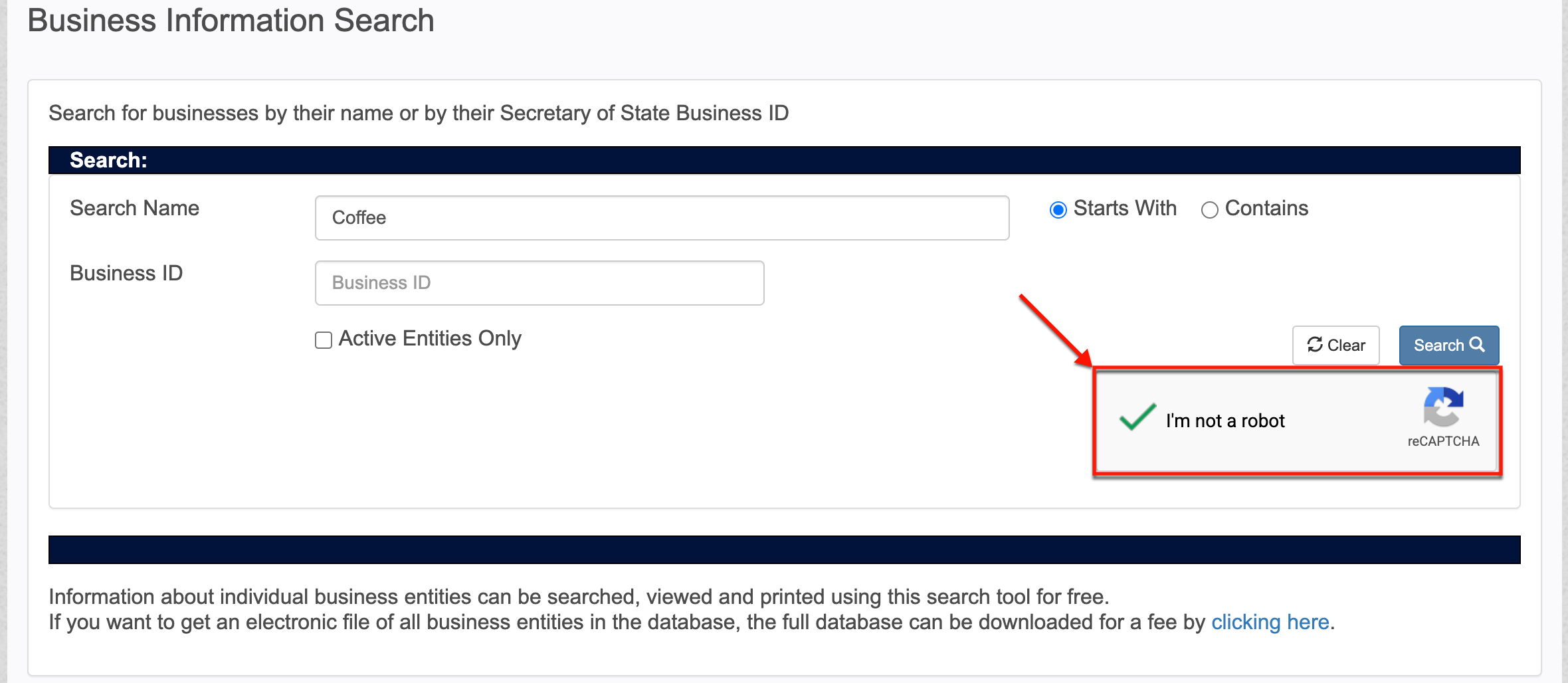Click the Business ID label
1568x683 pixels.
(x=126, y=273)
